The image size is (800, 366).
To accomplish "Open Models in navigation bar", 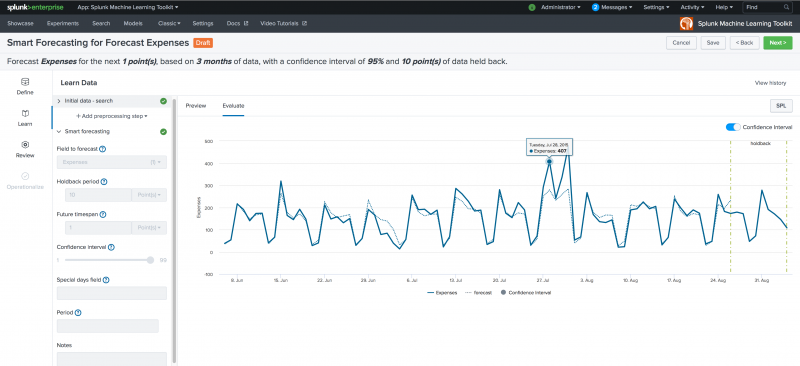I will click(x=133, y=23).
